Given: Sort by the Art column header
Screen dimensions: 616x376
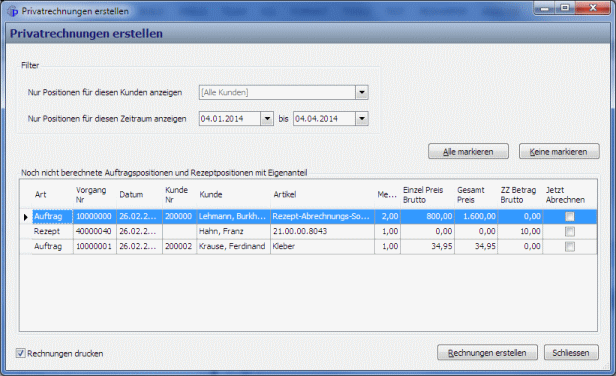Looking at the screenshot, I should [52, 194].
